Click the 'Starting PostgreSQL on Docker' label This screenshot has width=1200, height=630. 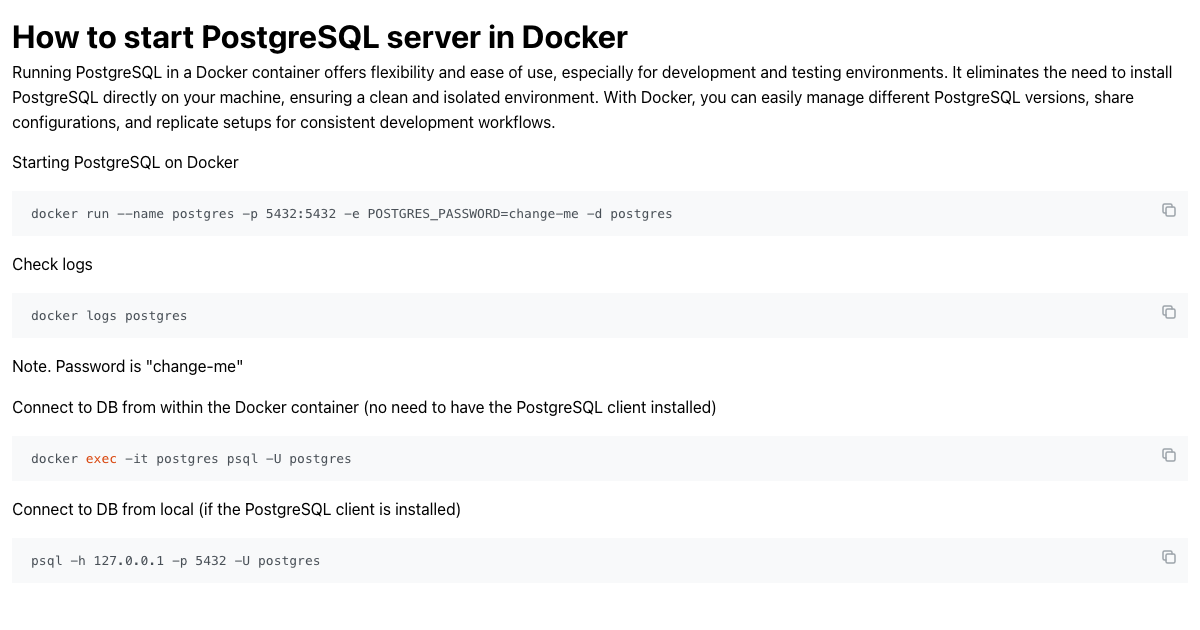[125, 162]
